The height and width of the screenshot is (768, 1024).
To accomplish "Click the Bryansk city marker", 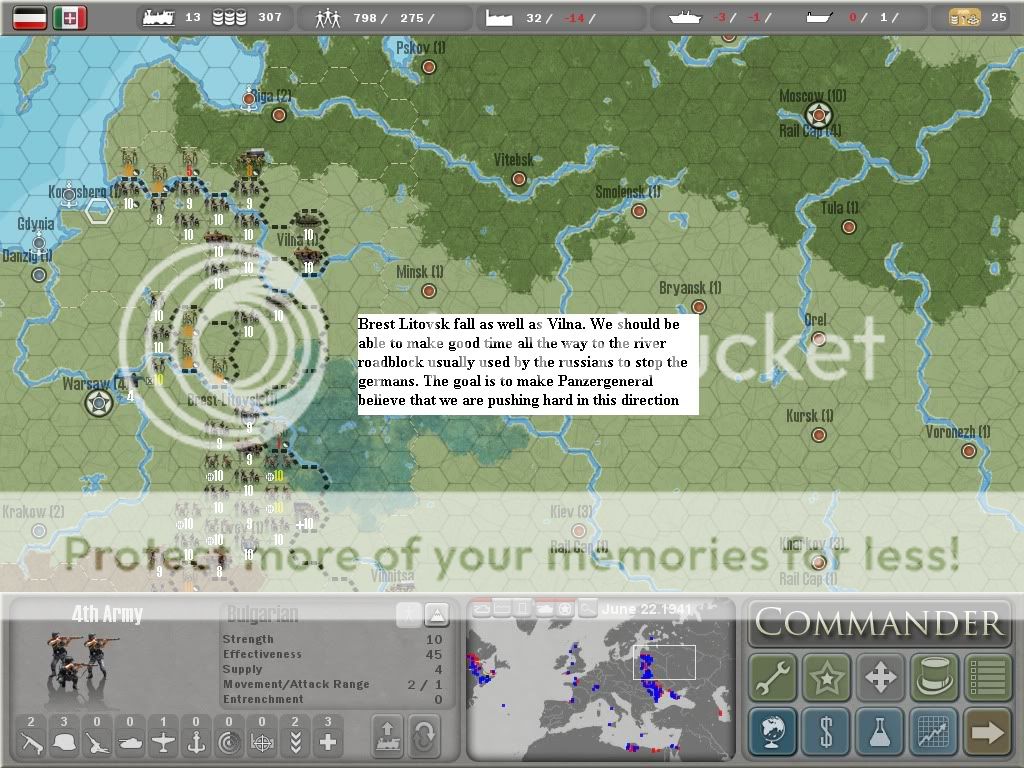I will (699, 306).
